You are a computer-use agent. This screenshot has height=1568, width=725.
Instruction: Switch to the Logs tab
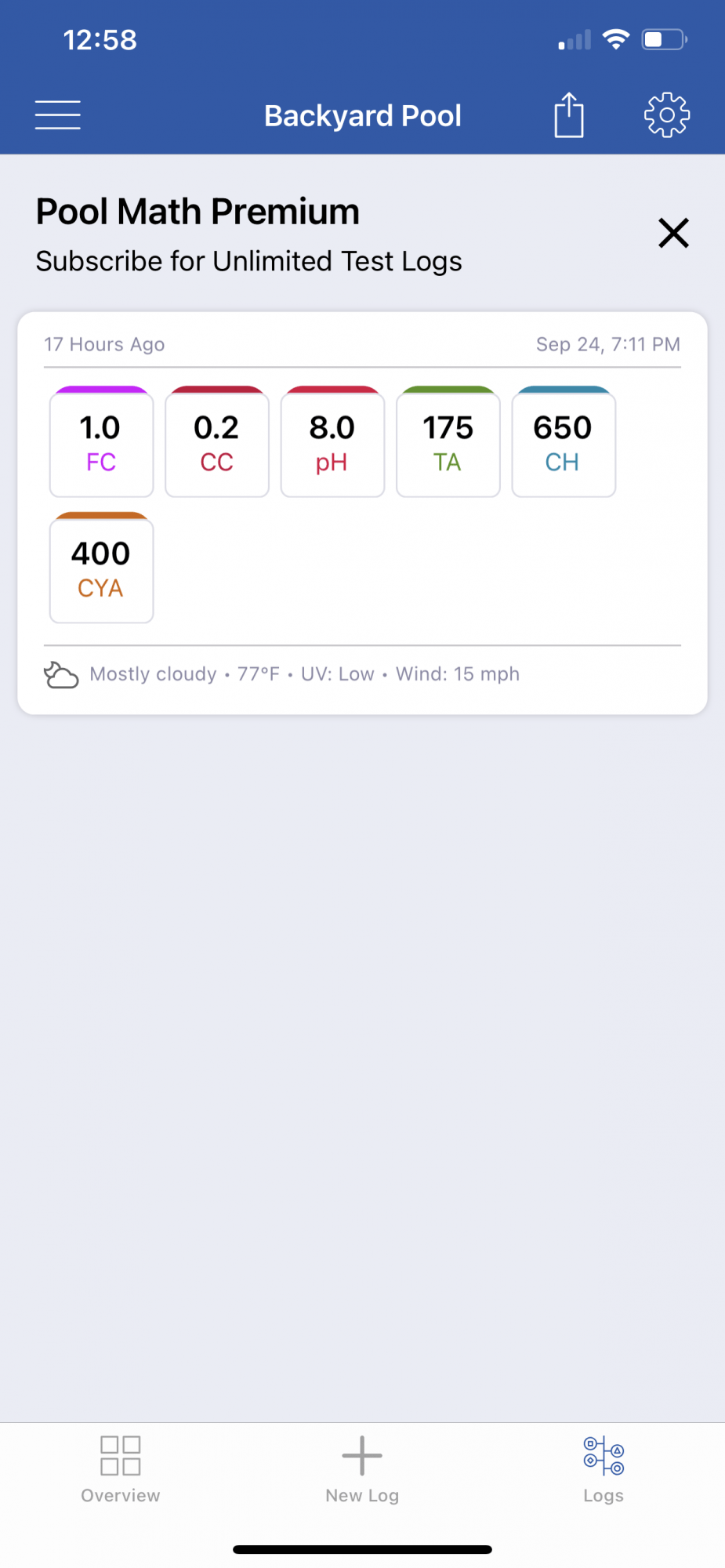[604, 1469]
